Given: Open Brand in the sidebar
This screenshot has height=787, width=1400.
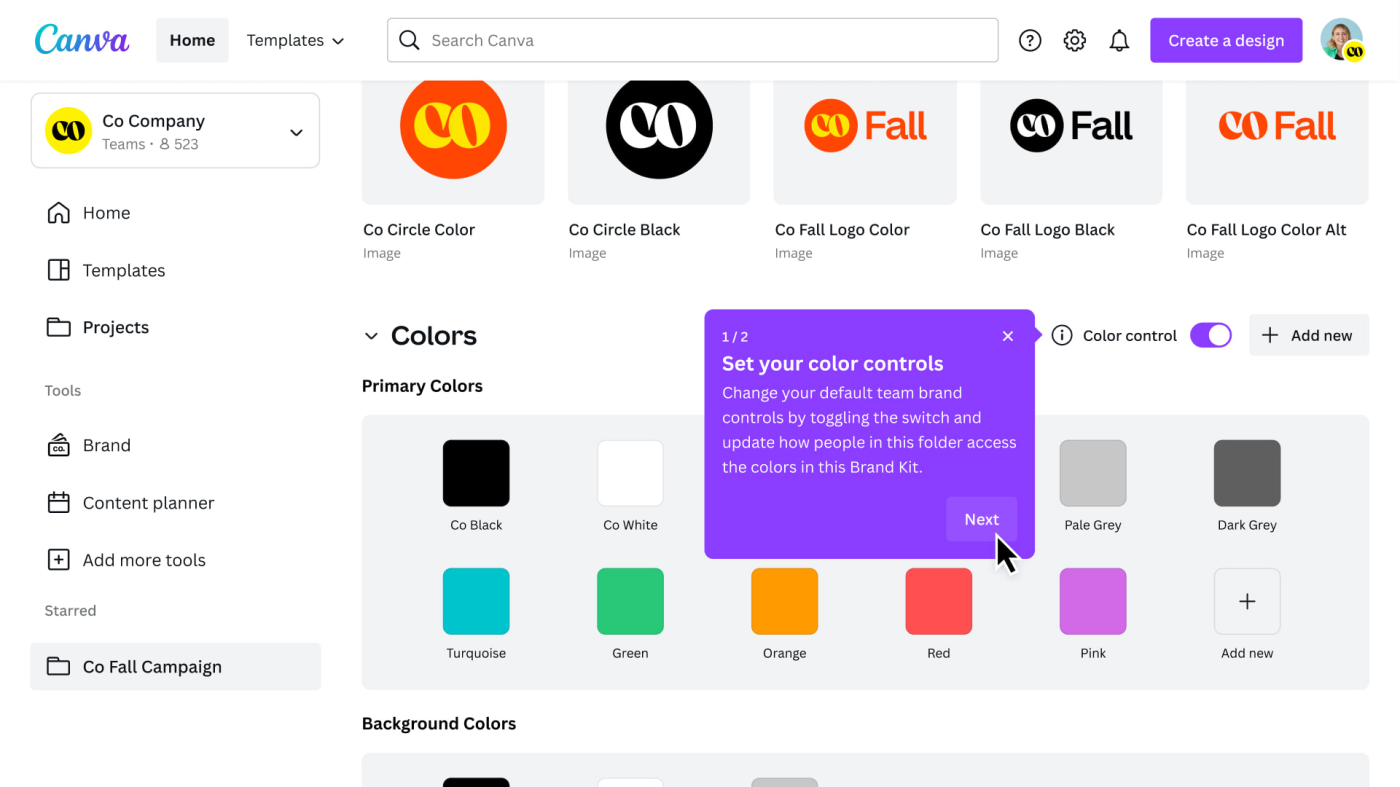Looking at the screenshot, I should point(106,446).
